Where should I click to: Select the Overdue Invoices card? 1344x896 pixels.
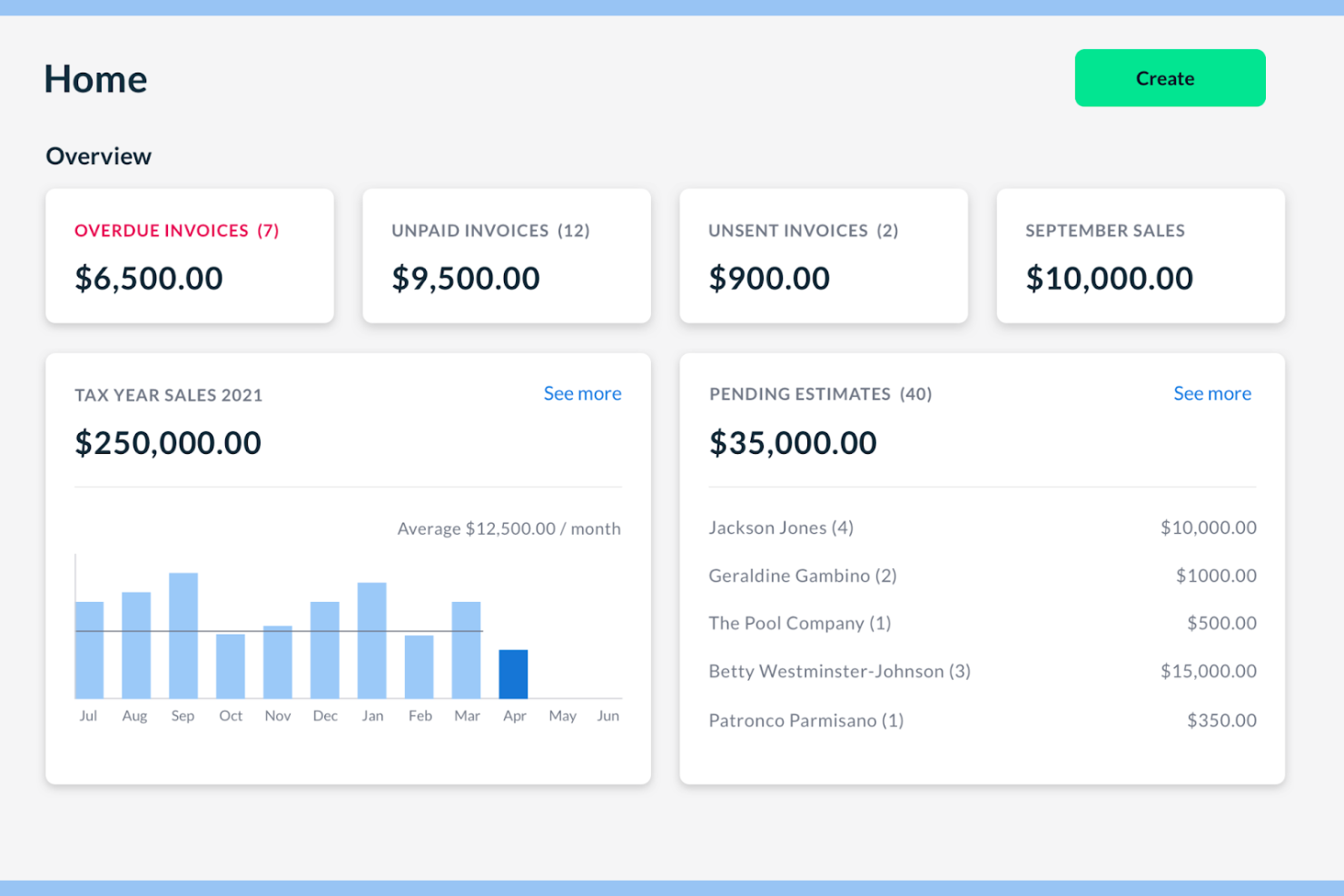pos(189,256)
